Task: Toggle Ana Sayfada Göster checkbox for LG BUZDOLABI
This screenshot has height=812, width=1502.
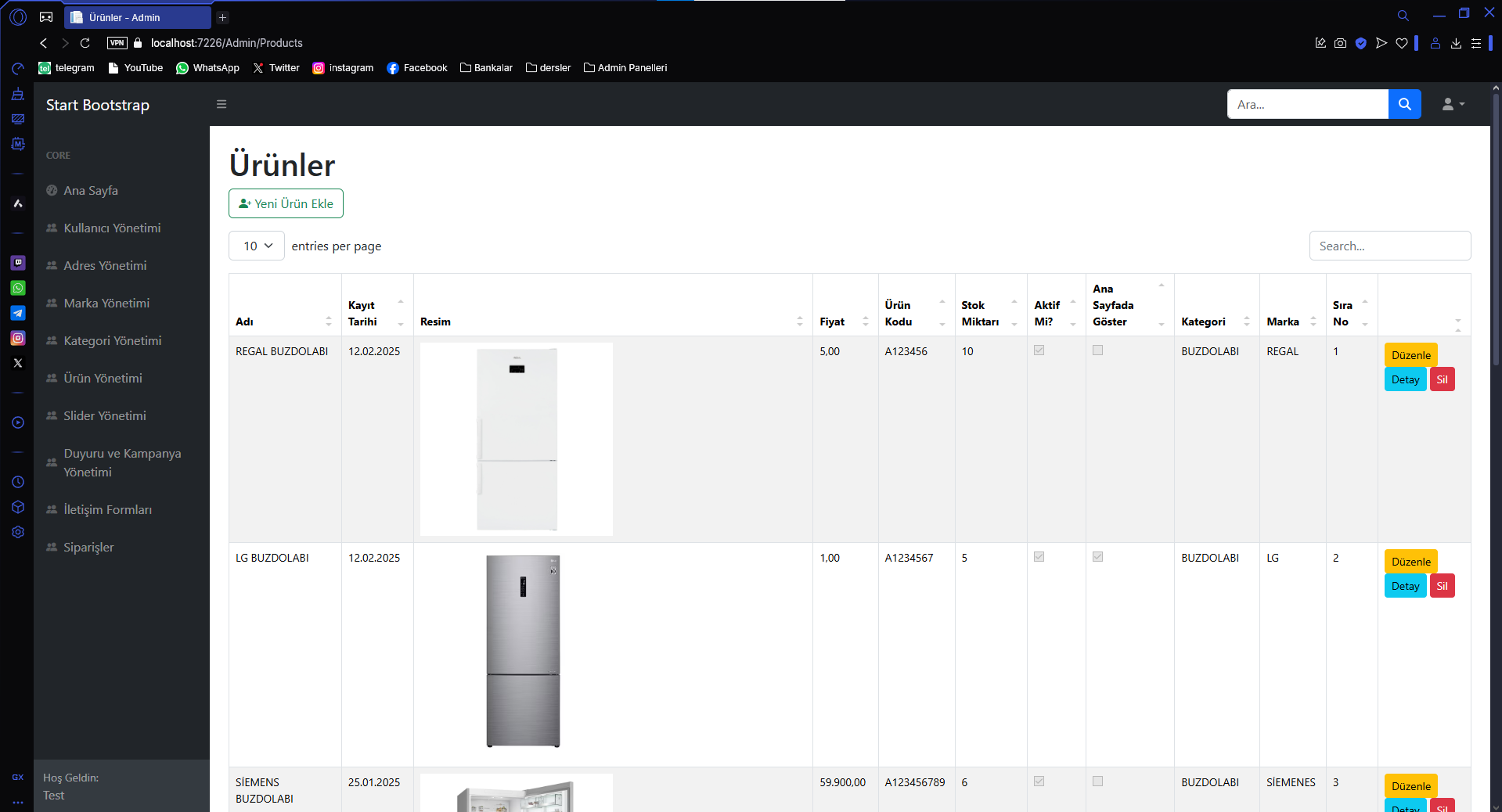Action: click(x=1097, y=557)
